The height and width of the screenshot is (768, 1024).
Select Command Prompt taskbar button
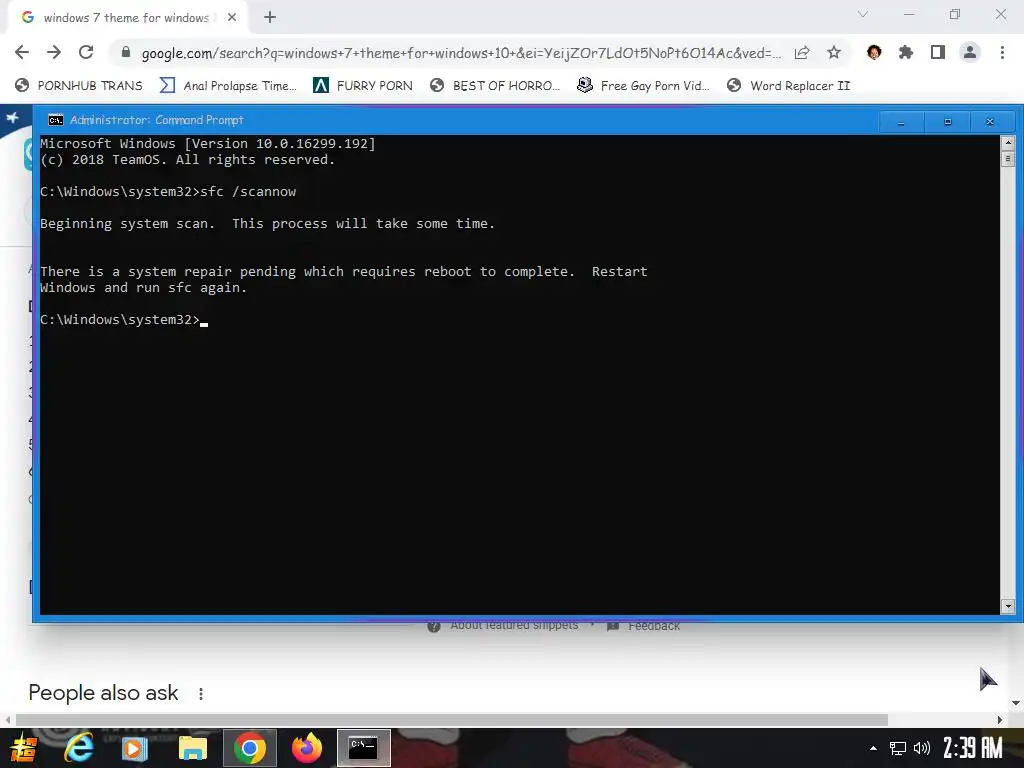(364, 748)
